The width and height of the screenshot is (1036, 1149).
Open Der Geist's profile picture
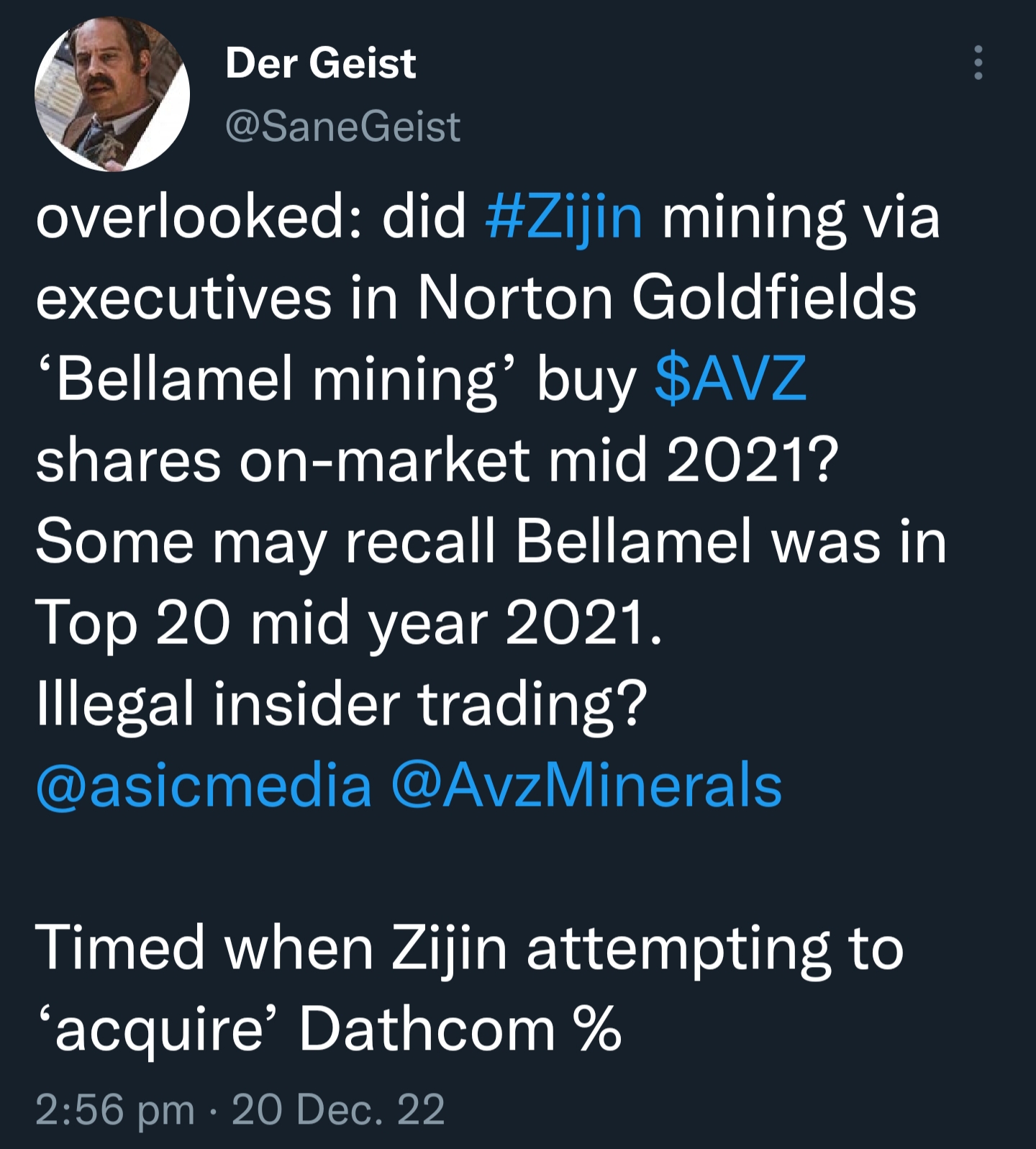(x=112, y=94)
